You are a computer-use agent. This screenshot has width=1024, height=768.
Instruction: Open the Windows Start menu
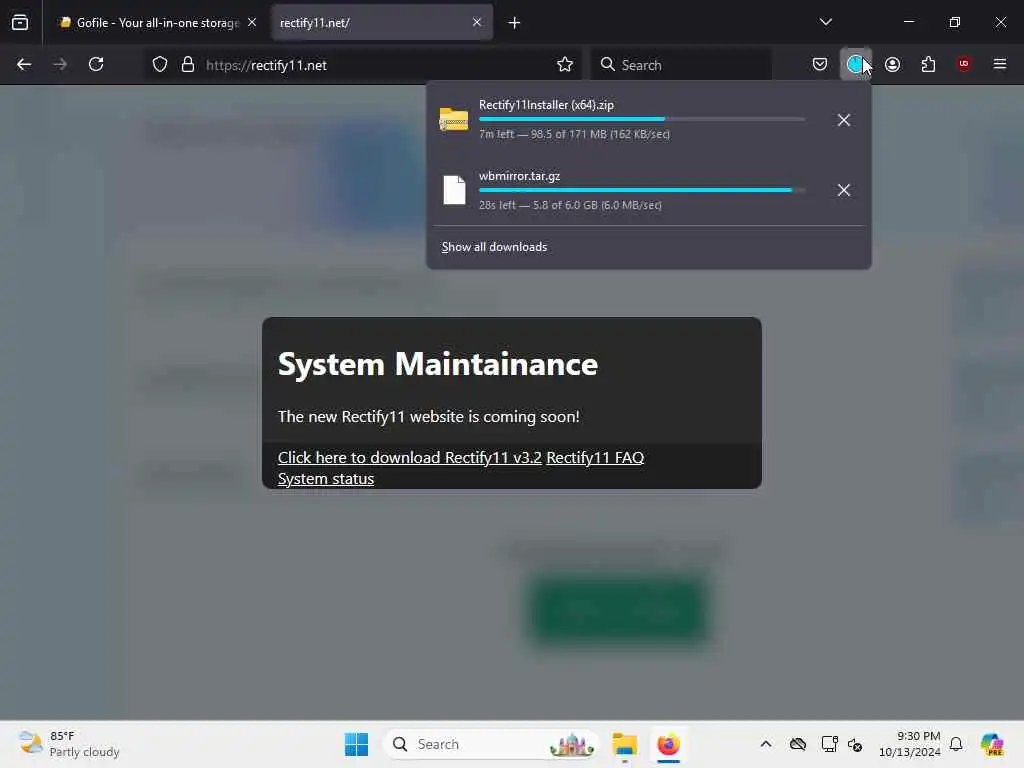click(356, 744)
